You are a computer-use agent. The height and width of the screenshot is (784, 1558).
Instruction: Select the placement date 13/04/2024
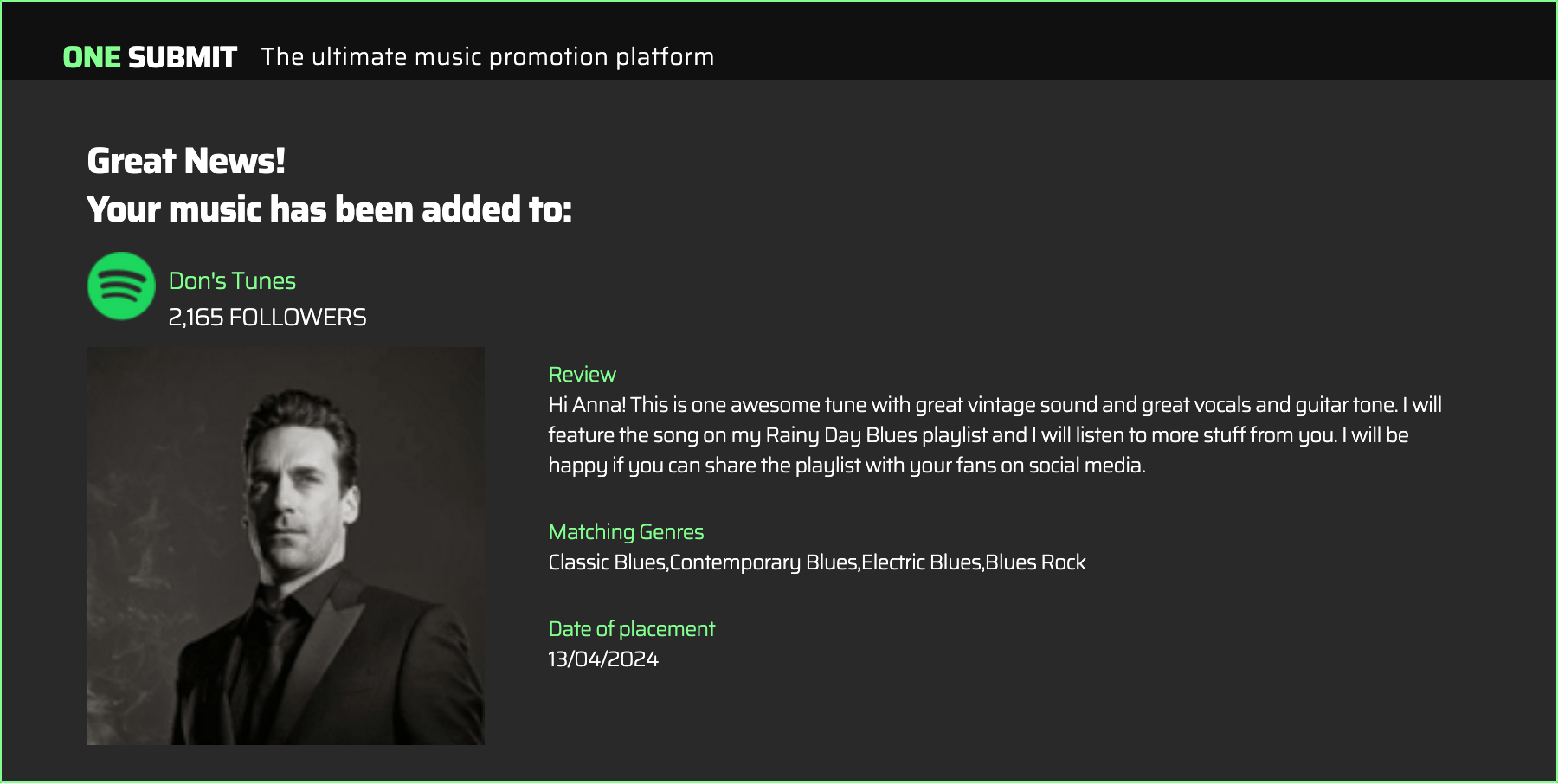(x=603, y=659)
